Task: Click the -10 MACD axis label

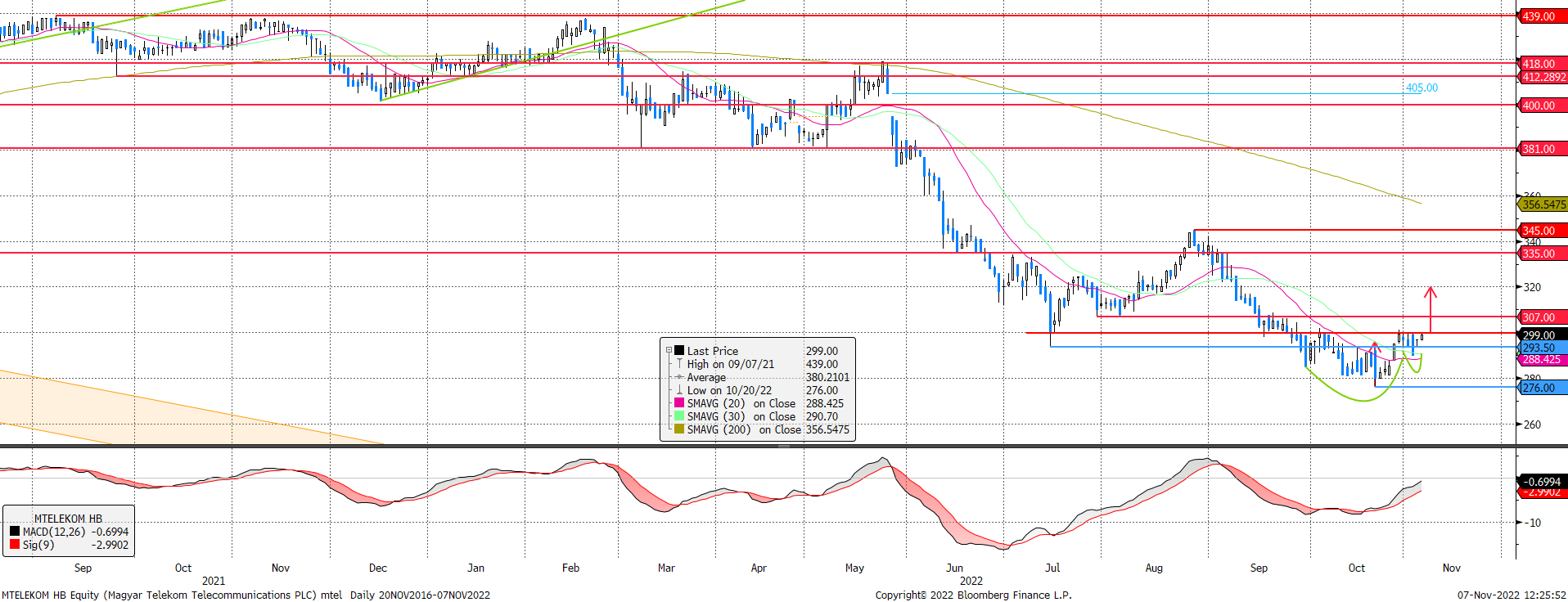Action: click(x=1532, y=523)
